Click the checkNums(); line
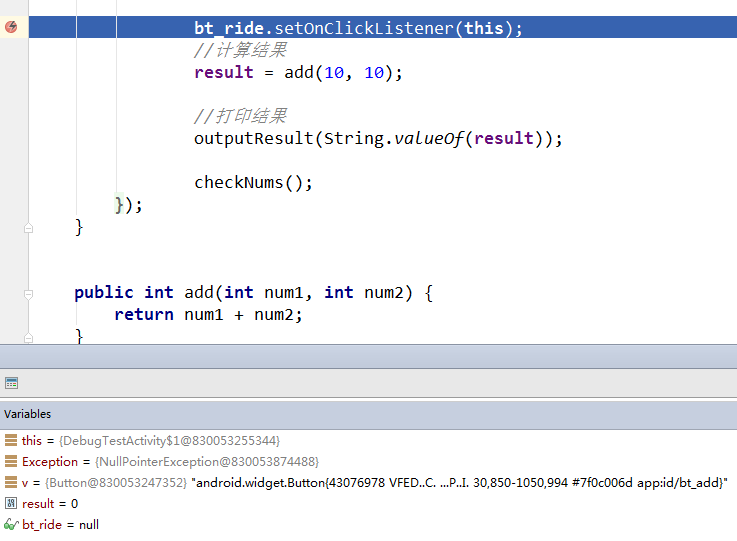 pyautogui.click(x=253, y=182)
